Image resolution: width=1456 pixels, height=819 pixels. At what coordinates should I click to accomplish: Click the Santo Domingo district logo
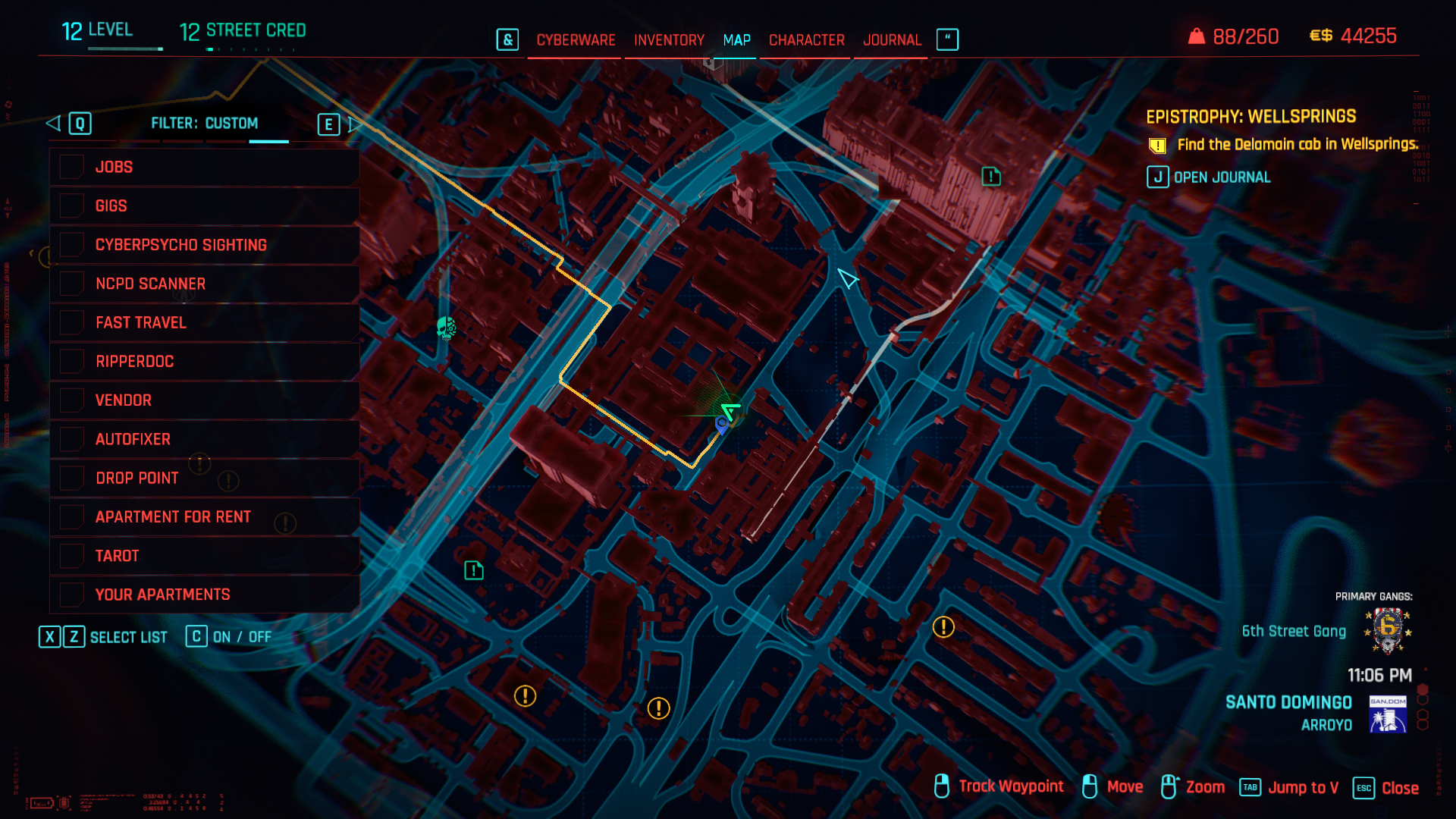[x=1388, y=714]
